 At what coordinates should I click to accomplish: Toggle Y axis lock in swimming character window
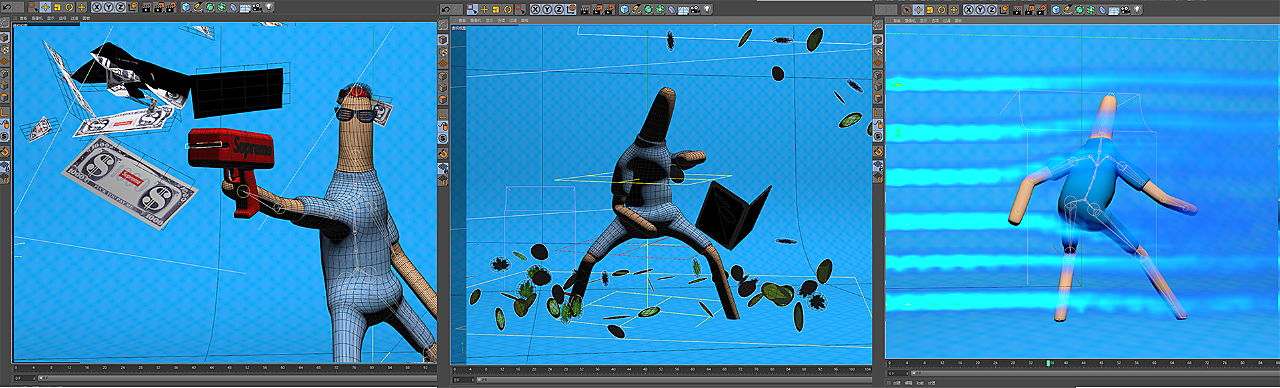pyautogui.click(x=980, y=10)
